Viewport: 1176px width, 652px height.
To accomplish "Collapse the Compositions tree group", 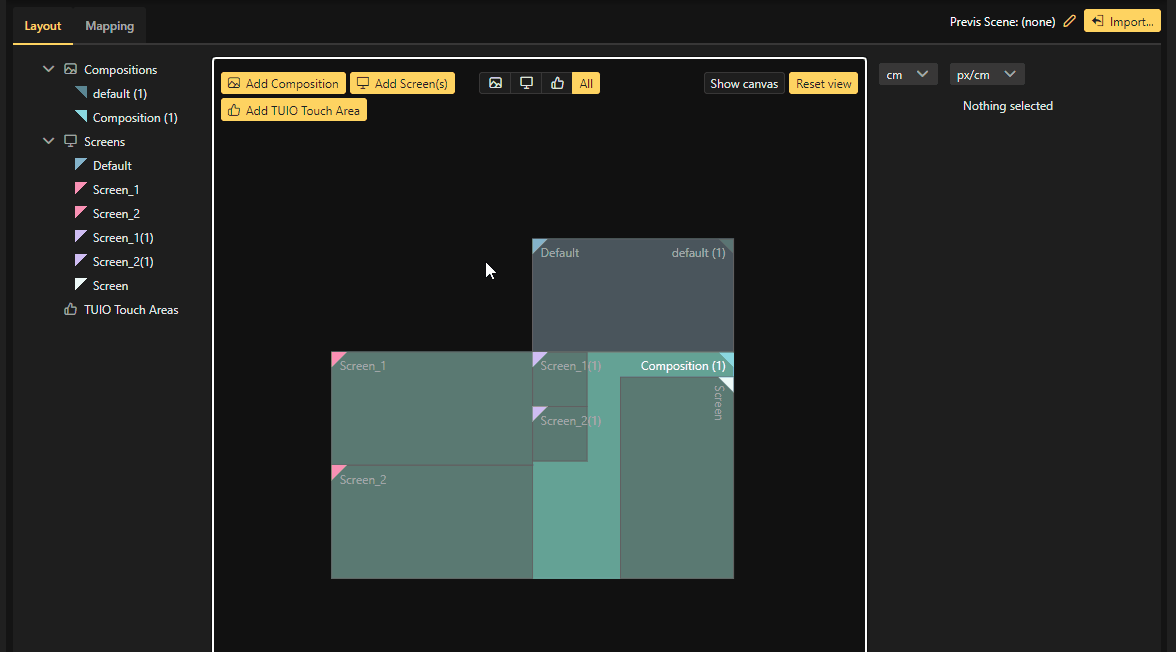I will (x=48, y=70).
